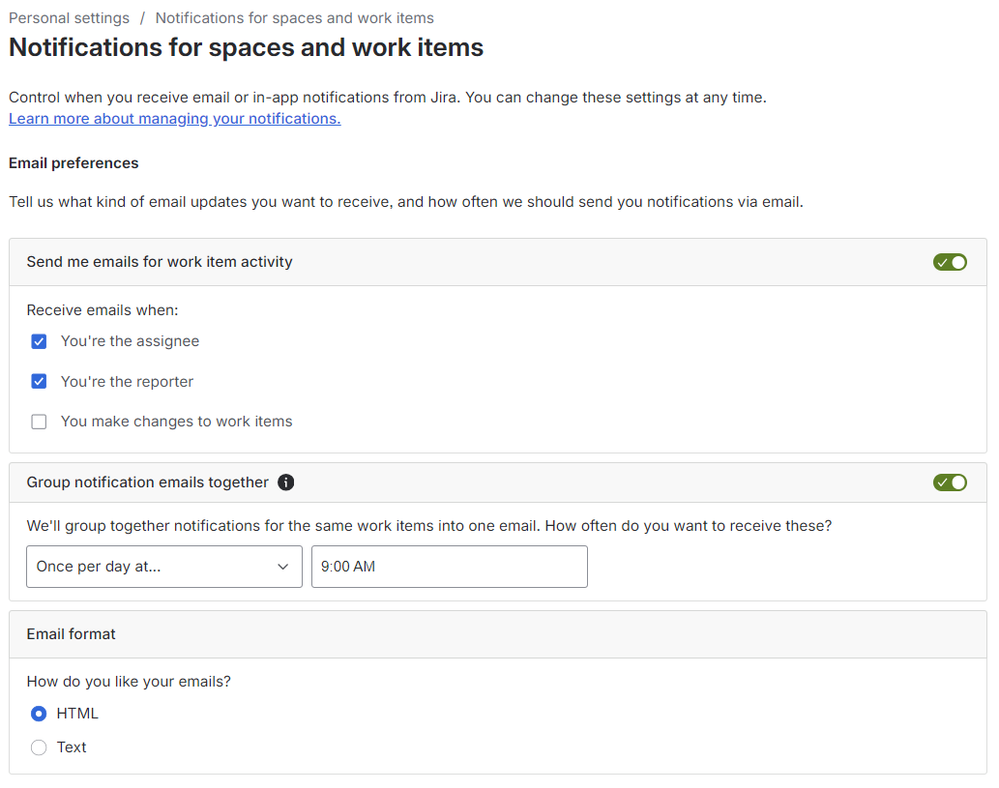Viewport: 999px width, 788px height.
Task: Click the 9:00 AM time field
Action: pos(449,567)
